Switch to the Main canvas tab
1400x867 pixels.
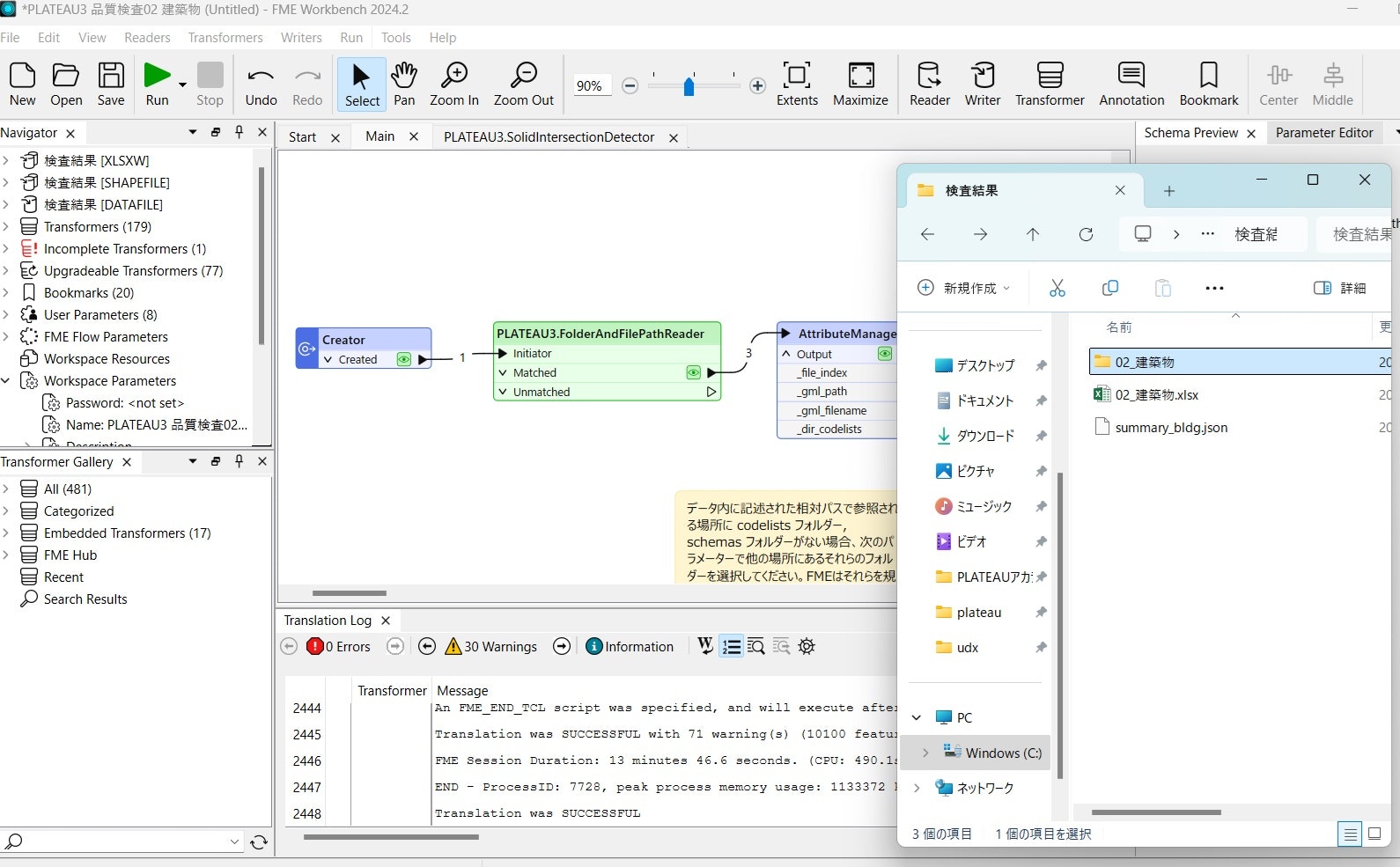380,136
